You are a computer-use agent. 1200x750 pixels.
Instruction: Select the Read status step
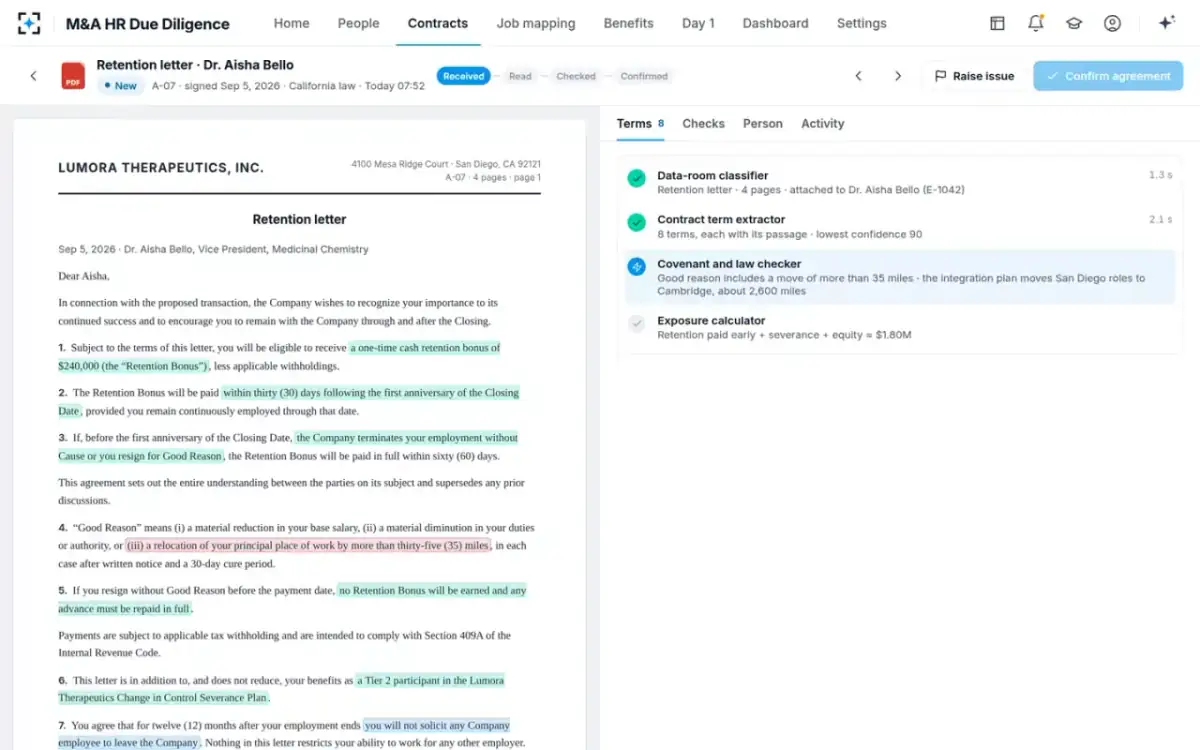coord(520,76)
